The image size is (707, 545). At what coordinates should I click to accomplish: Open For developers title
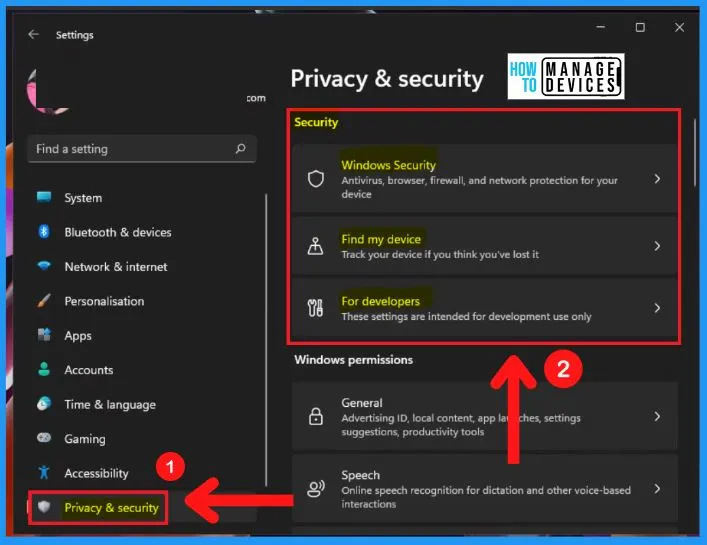pyautogui.click(x=380, y=301)
